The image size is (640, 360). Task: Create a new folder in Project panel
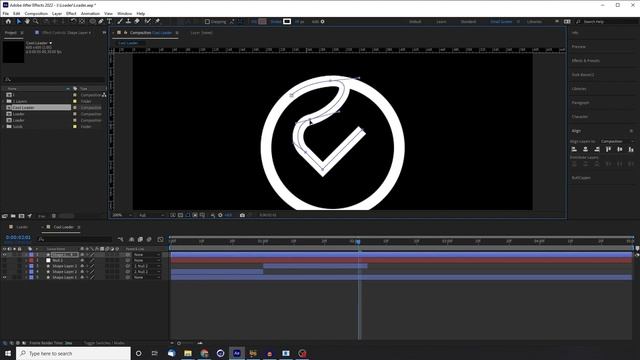pos(13,216)
